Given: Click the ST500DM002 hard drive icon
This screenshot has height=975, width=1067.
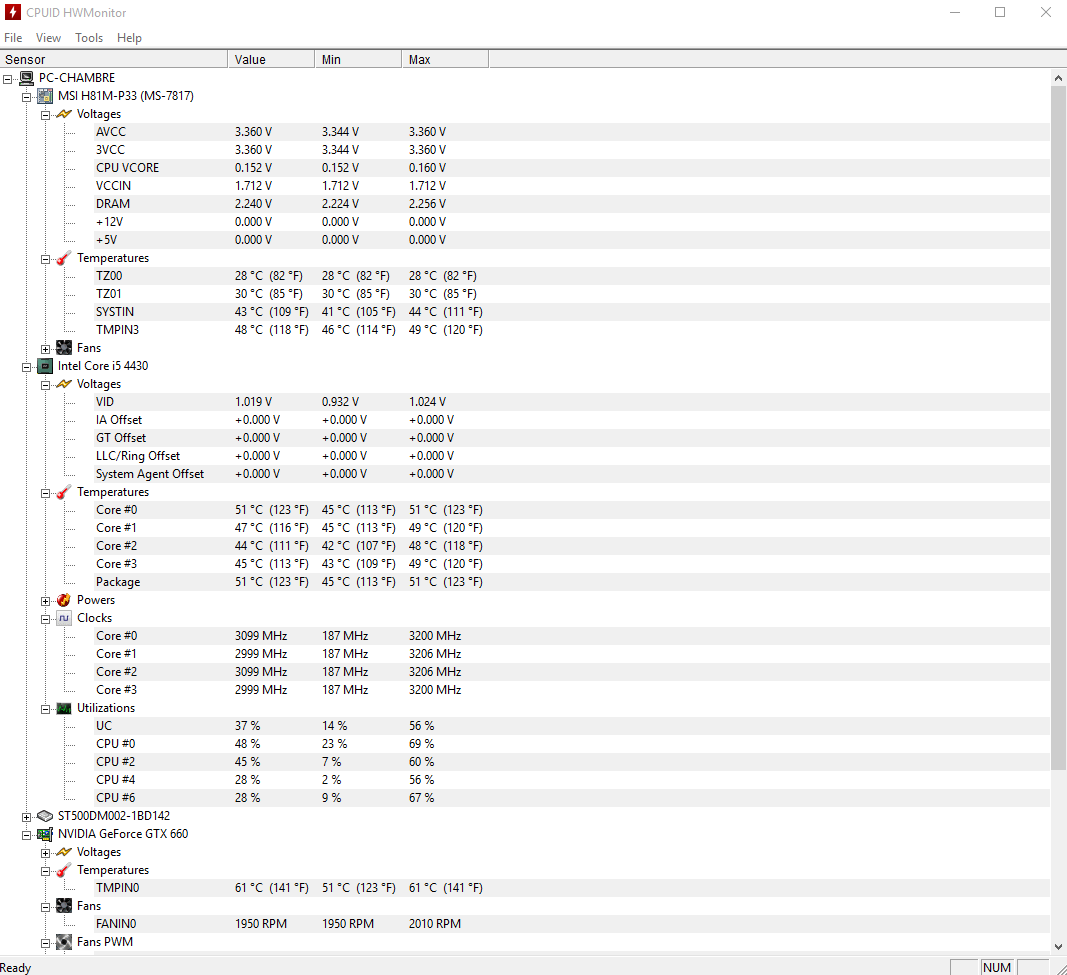Looking at the screenshot, I should tap(45, 816).
